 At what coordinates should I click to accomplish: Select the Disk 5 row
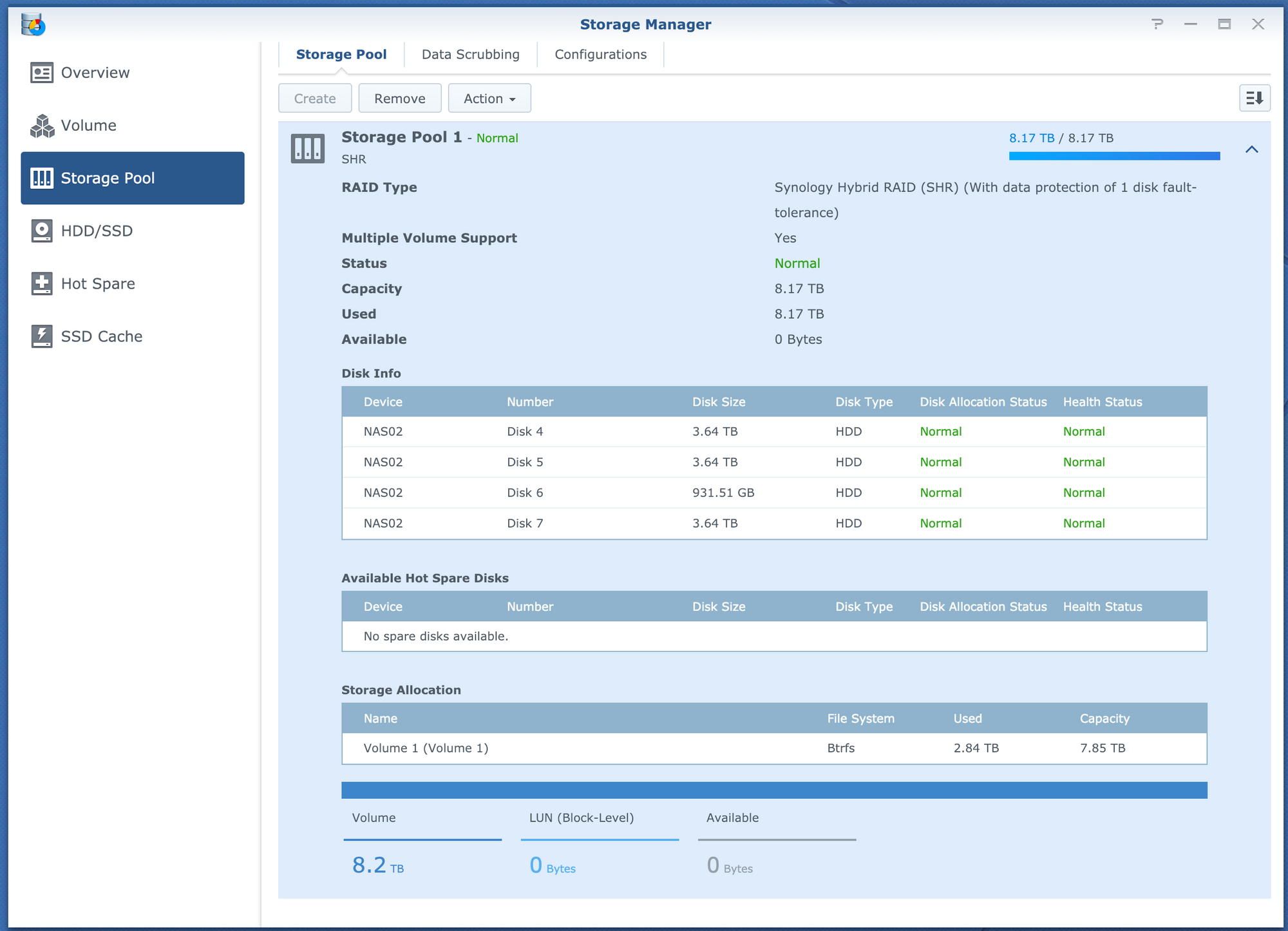pos(774,462)
